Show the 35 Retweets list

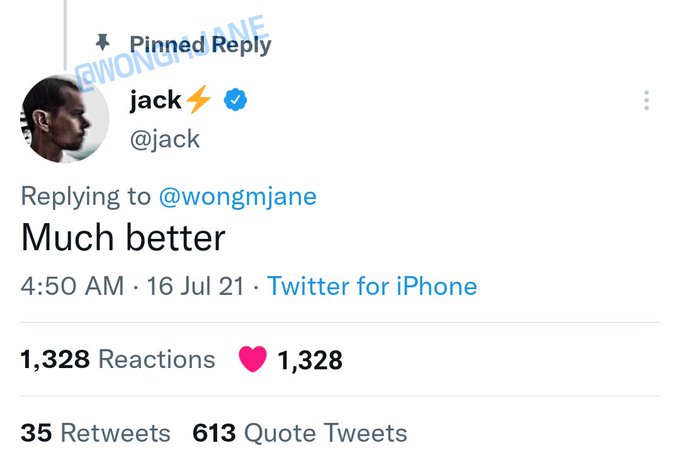click(95, 433)
